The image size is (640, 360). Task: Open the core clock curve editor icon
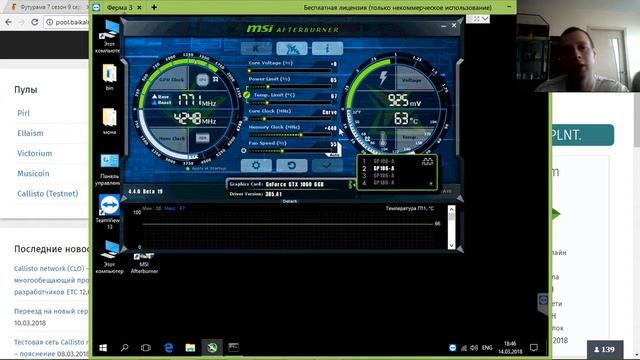tap(245, 119)
